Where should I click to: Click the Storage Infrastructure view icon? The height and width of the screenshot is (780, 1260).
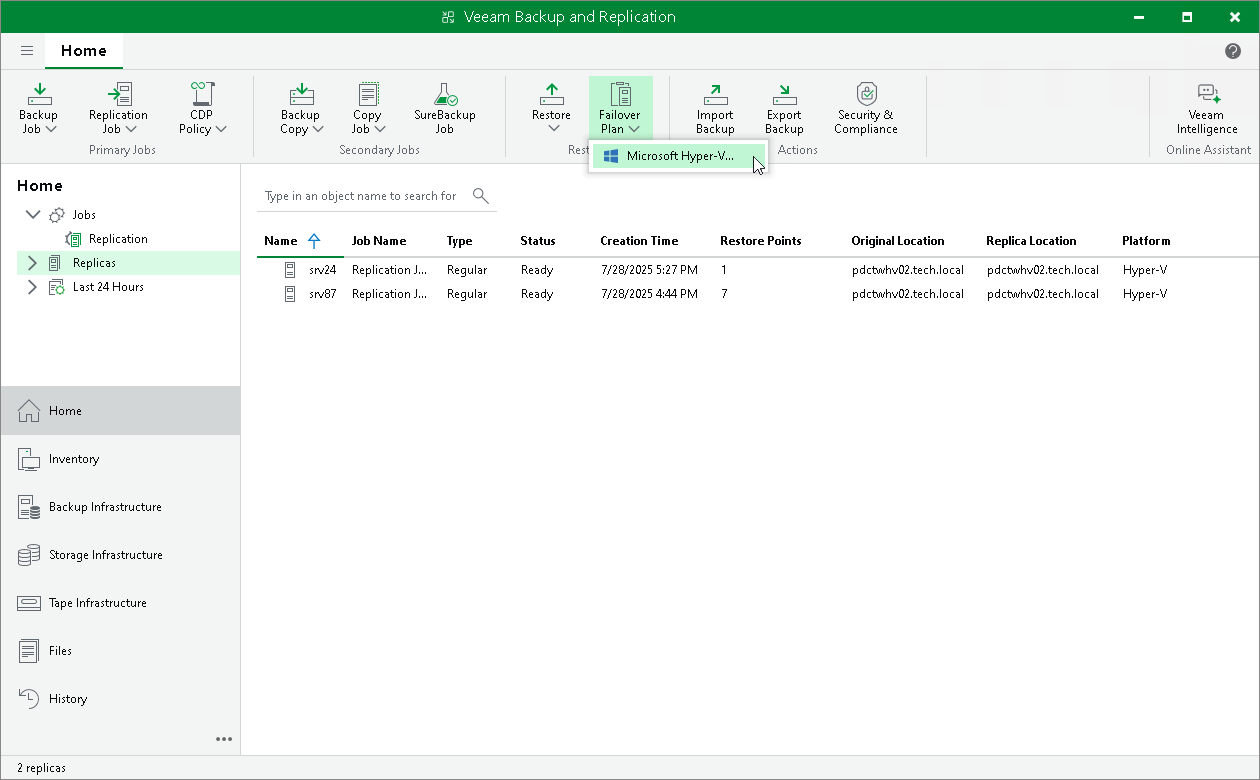pyautogui.click(x=29, y=555)
